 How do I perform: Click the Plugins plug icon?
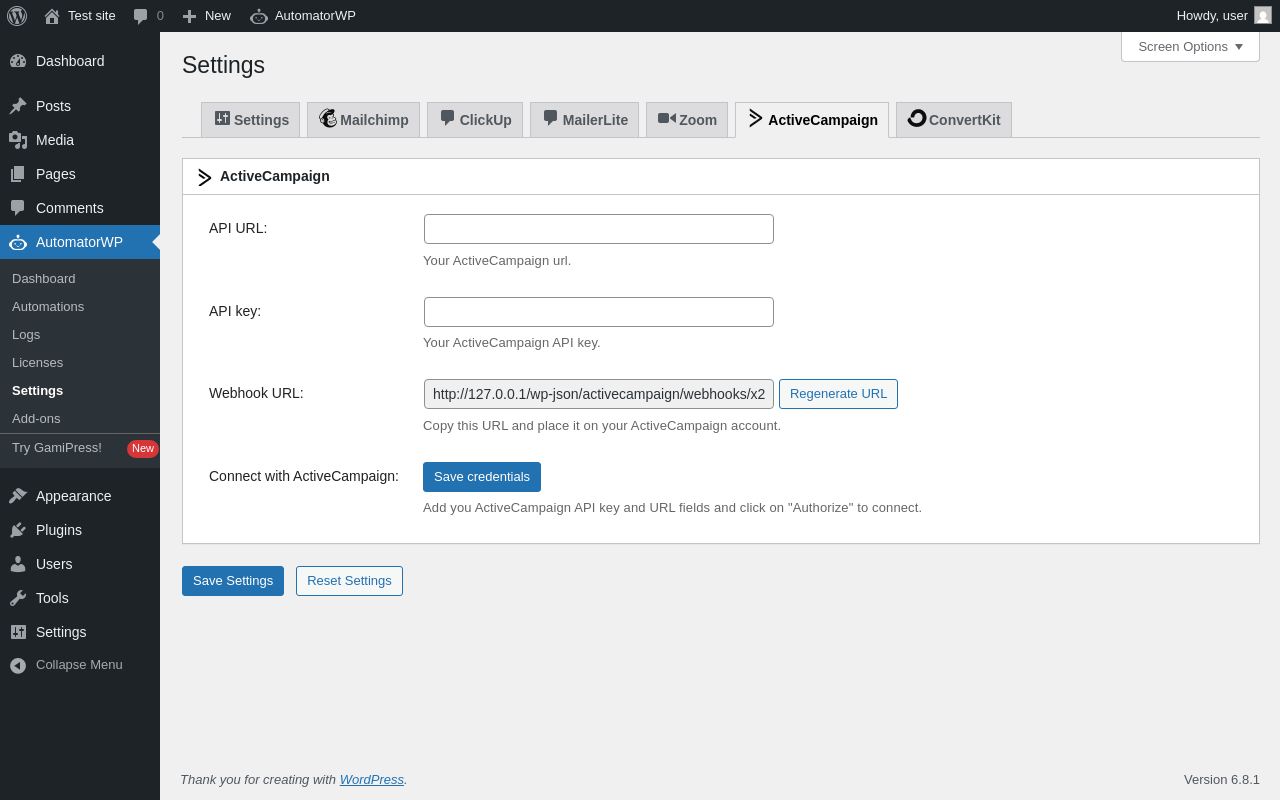click(x=18, y=530)
